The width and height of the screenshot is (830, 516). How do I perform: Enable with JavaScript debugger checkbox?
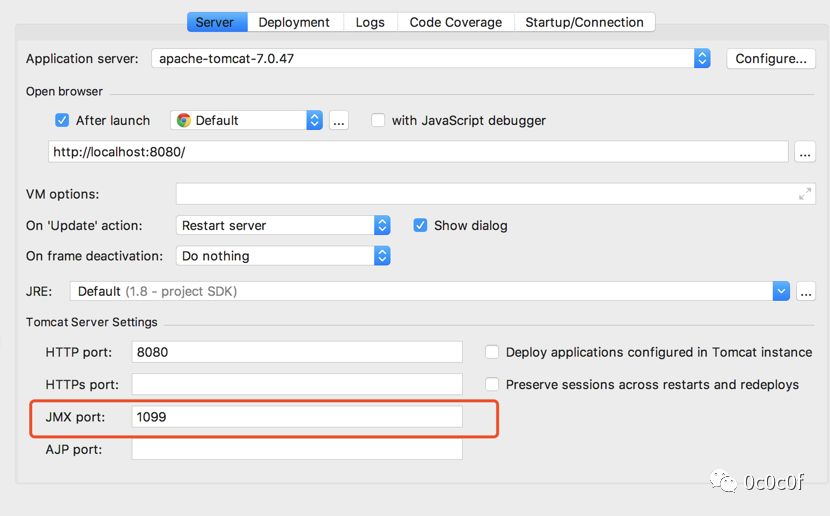[x=378, y=120]
